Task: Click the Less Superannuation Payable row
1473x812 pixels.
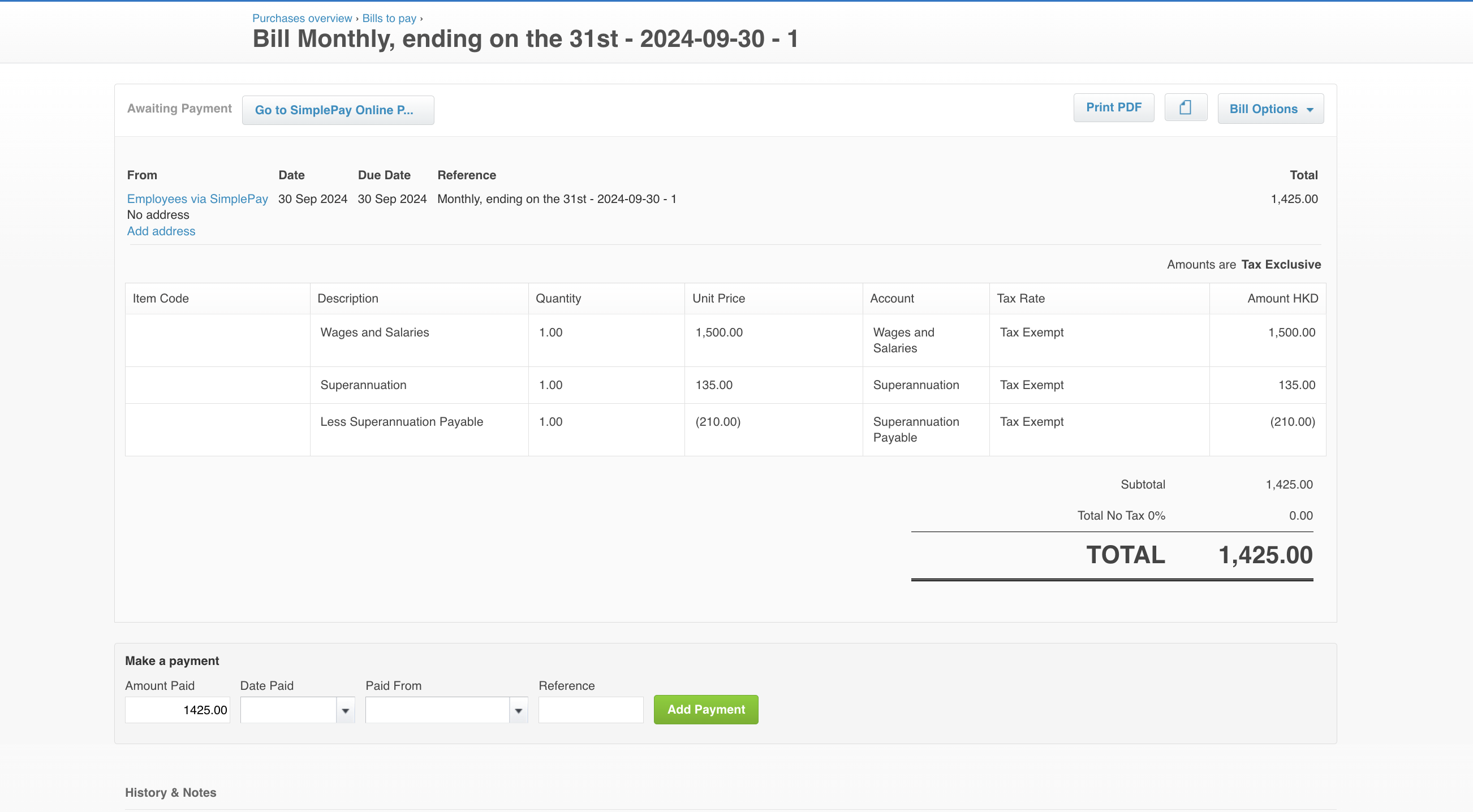Action: pos(402,422)
